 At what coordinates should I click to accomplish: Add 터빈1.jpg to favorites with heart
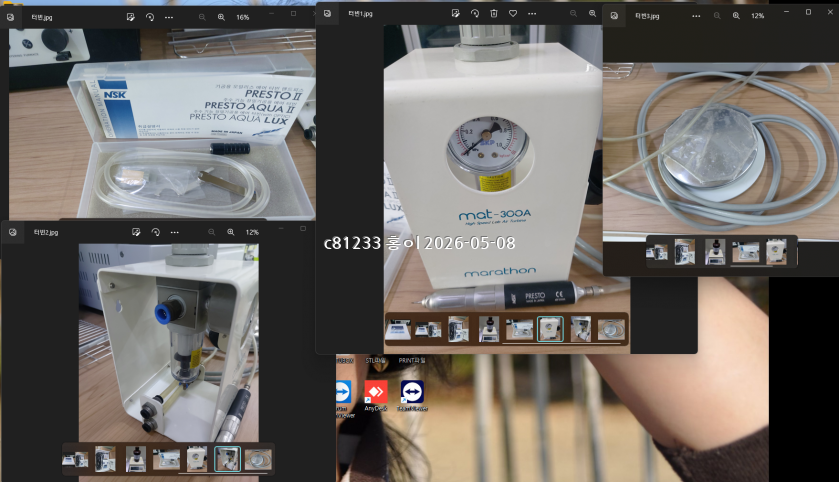(x=513, y=13)
